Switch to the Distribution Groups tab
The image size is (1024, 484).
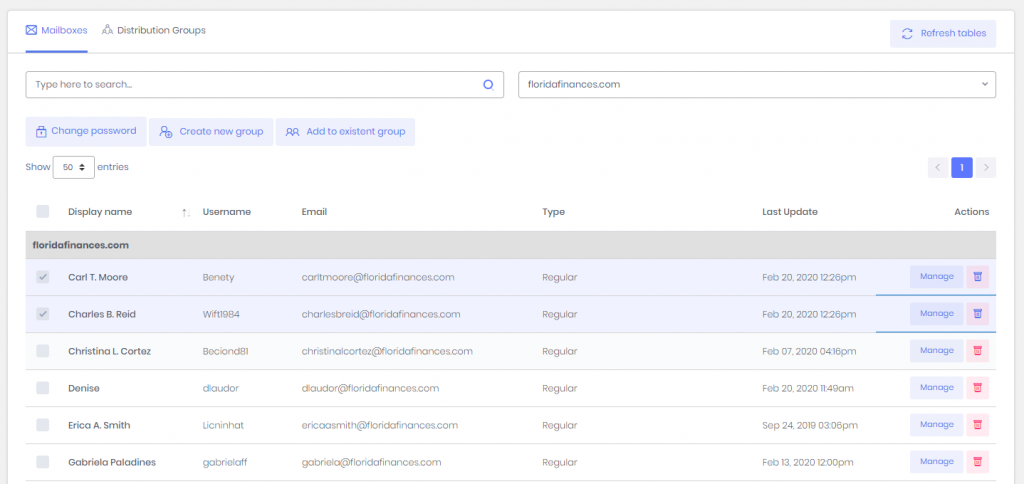click(x=153, y=31)
